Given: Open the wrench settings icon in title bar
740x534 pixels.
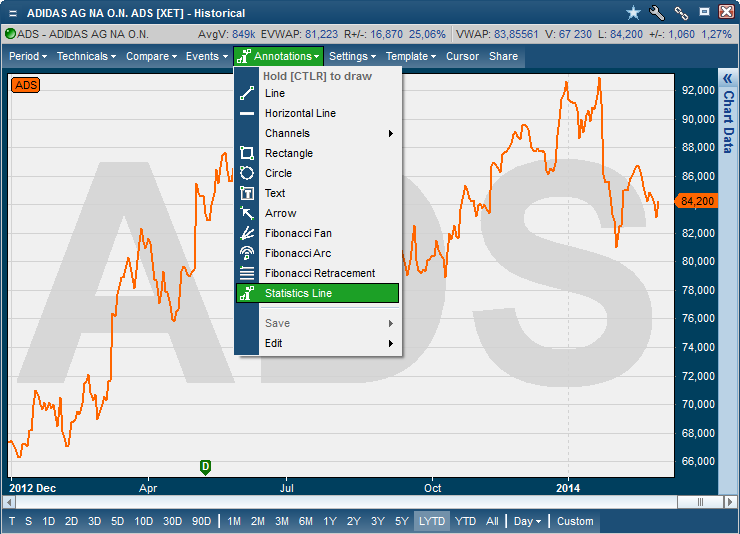Looking at the screenshot, I should [656, 13].
